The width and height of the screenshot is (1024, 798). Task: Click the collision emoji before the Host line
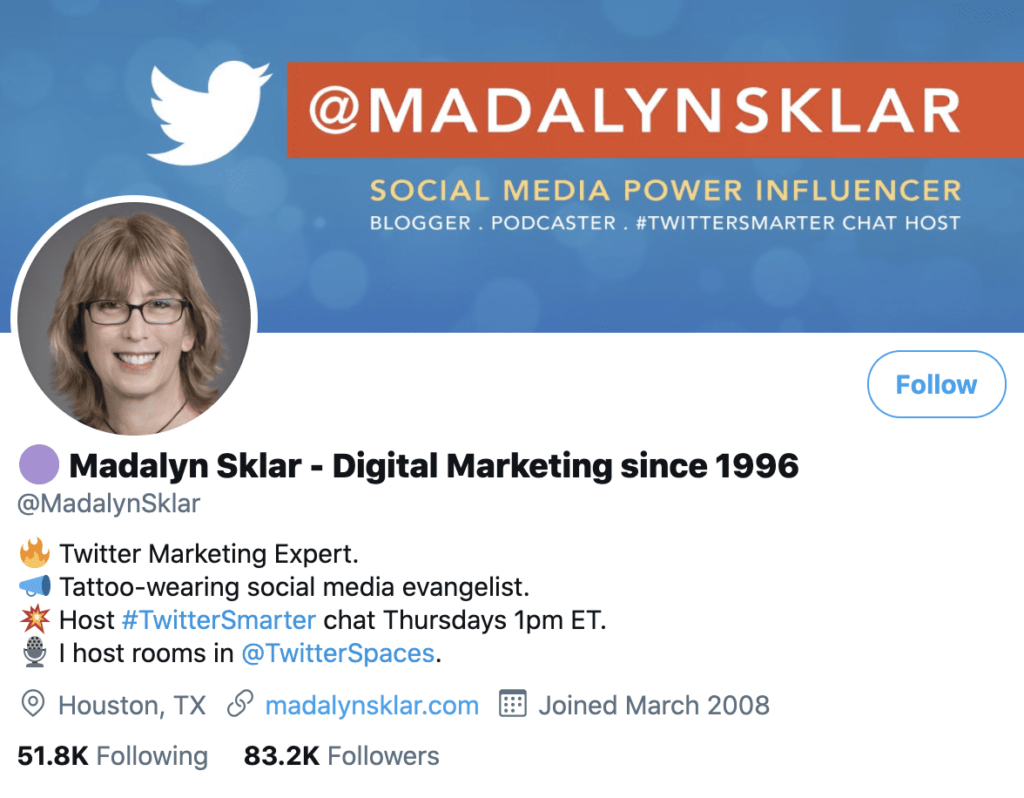pyautogui.click(x=33, y=619)
